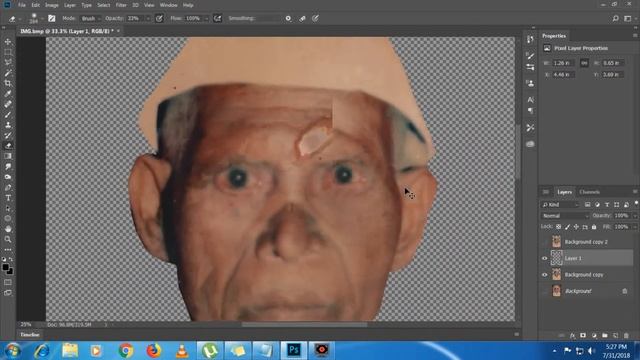This screenshot has width=640, height=360.
Task: Select the Properties panel tab
Action: point(554,36)
